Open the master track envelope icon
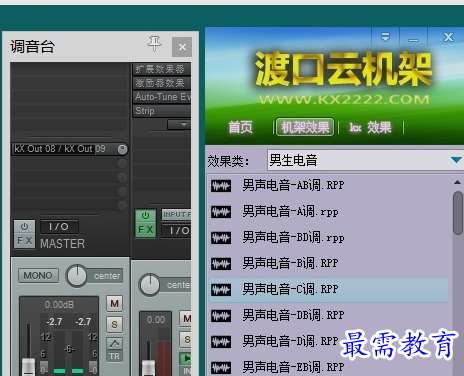 (x=114, y=343)
